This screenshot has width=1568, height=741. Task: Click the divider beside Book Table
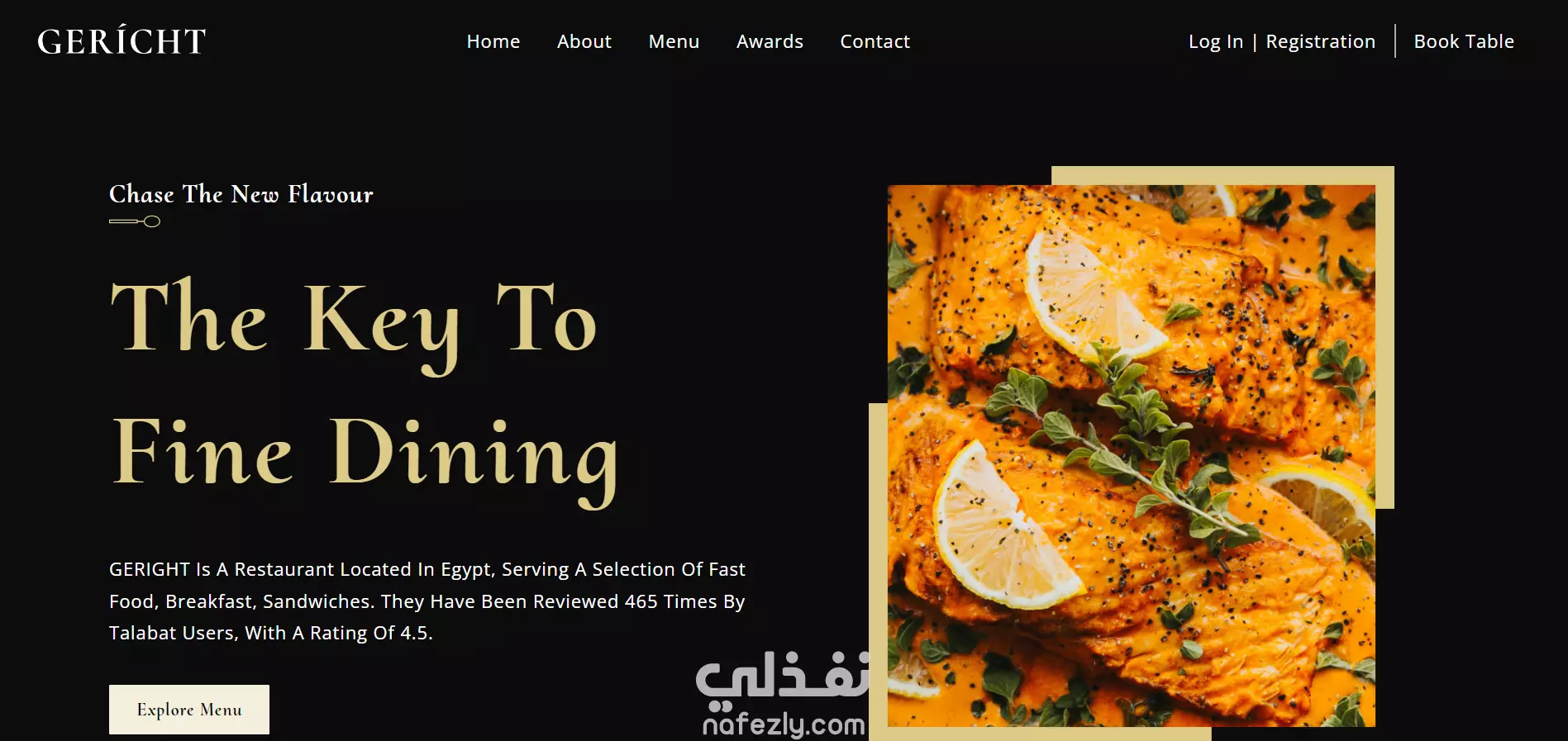[1395, 41]
